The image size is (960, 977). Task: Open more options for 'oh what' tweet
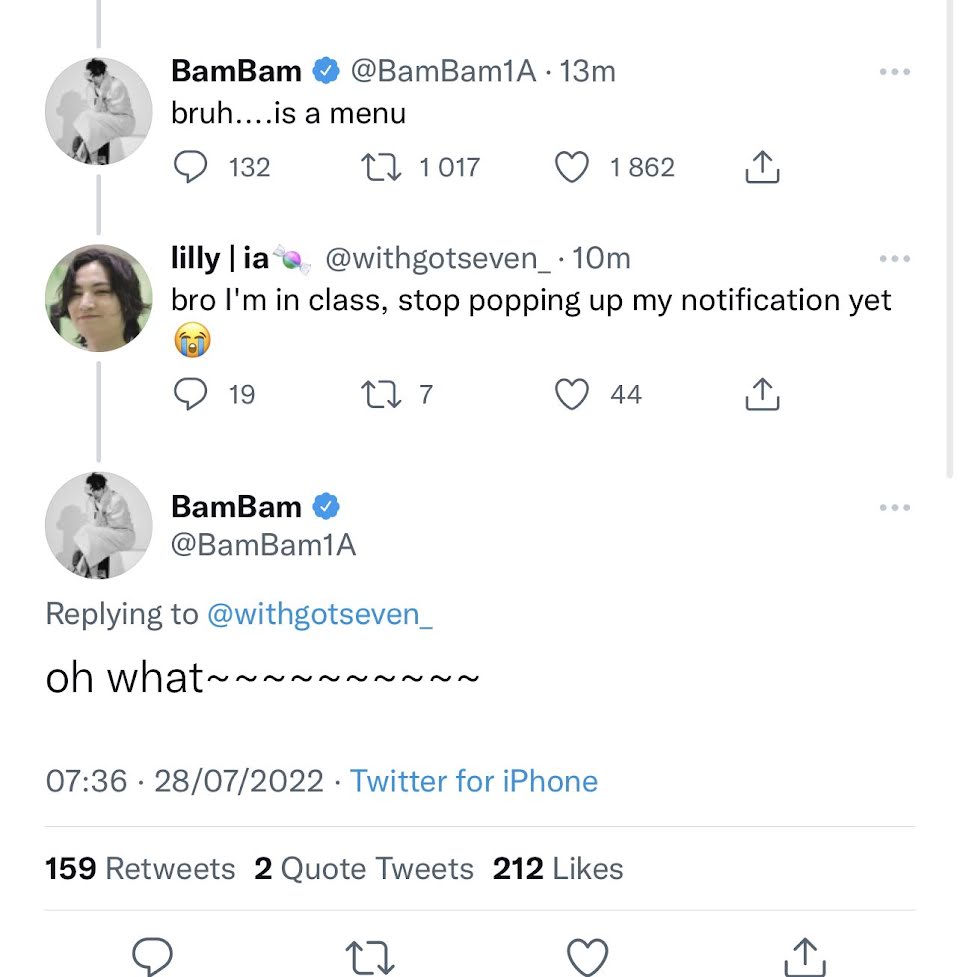coord(895,507)
